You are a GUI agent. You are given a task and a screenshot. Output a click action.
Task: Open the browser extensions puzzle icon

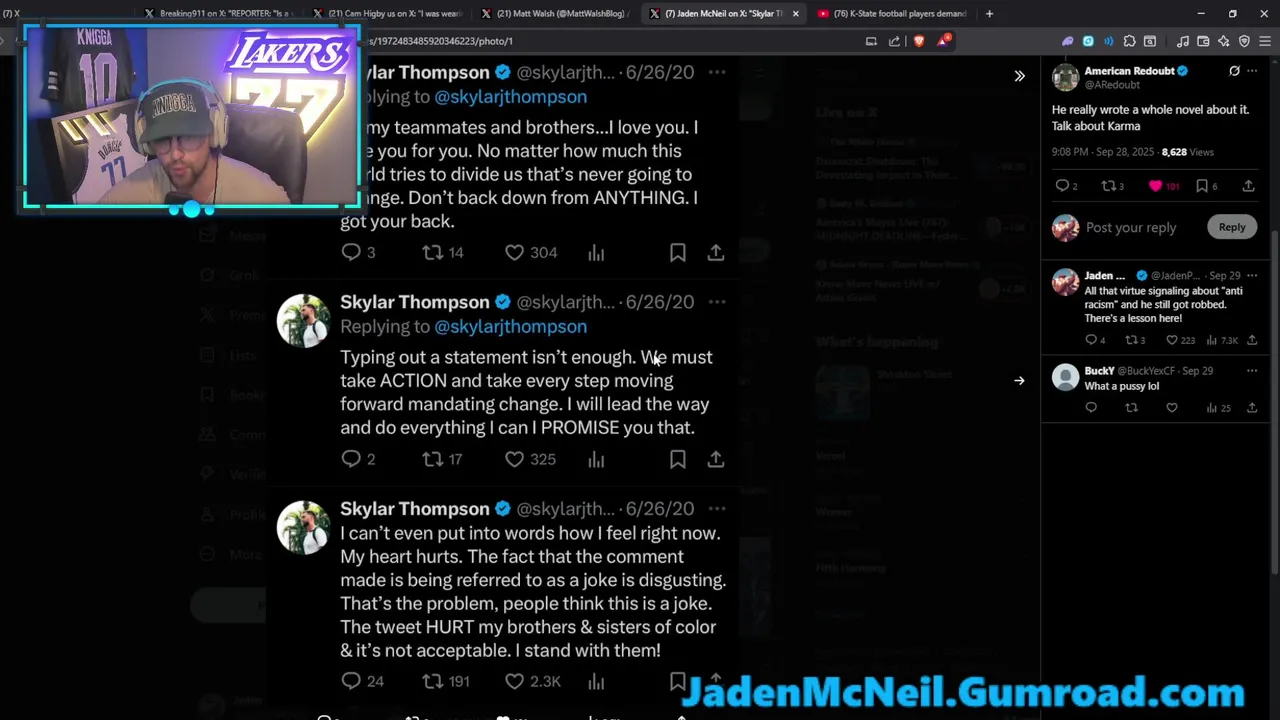(x=1129, y=41)
